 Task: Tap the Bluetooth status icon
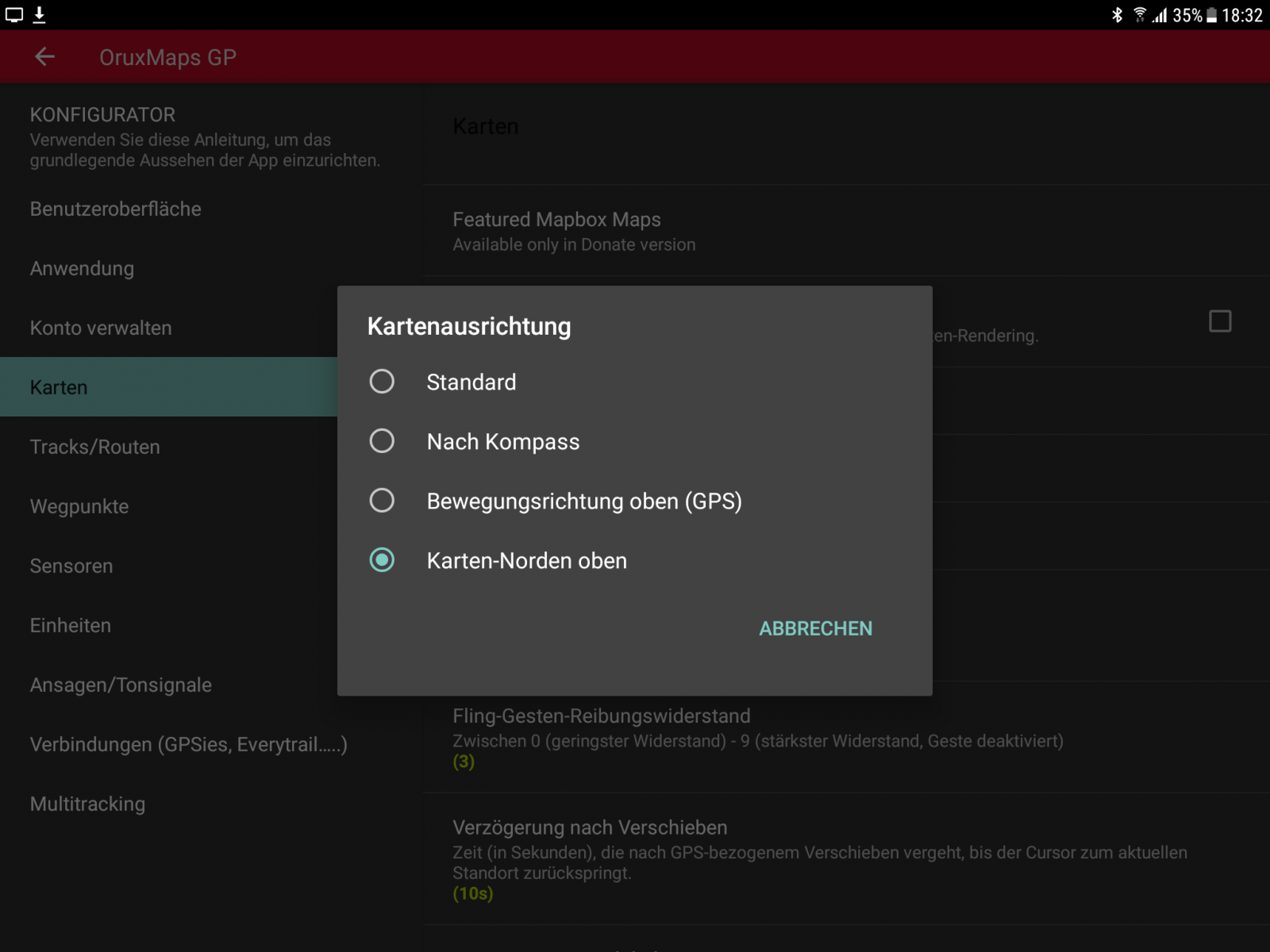tap(1117, 15)
